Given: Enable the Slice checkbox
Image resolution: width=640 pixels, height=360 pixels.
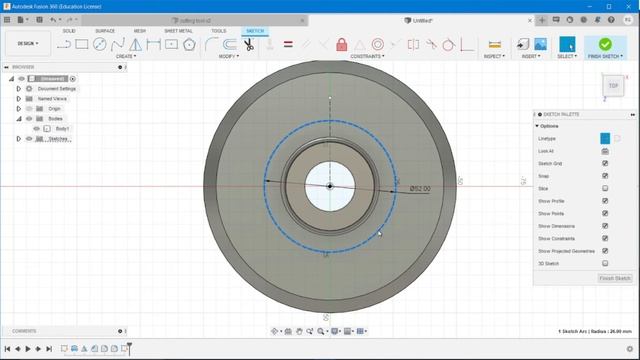Looking at the screenshot, I should coord(605,189).
